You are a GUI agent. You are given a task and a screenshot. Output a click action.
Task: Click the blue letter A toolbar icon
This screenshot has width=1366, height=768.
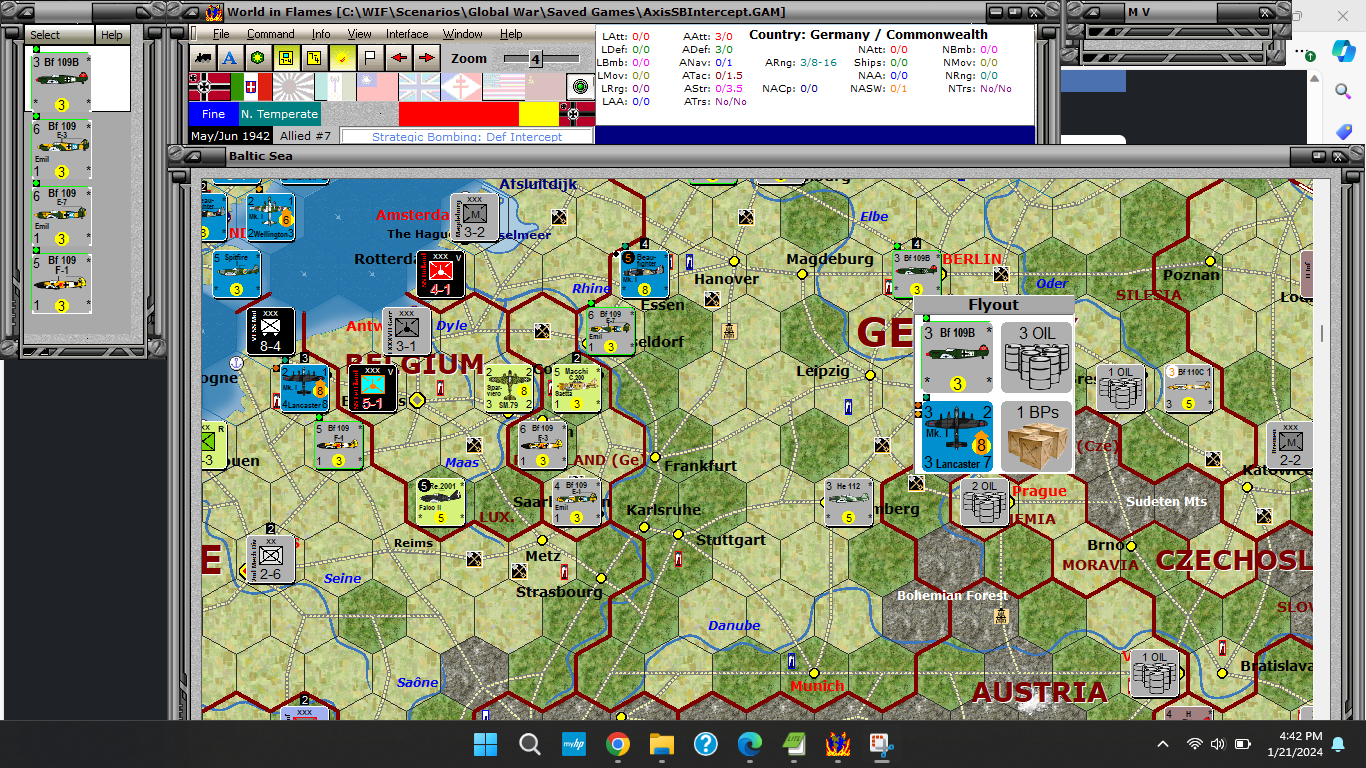coord(231,58)
